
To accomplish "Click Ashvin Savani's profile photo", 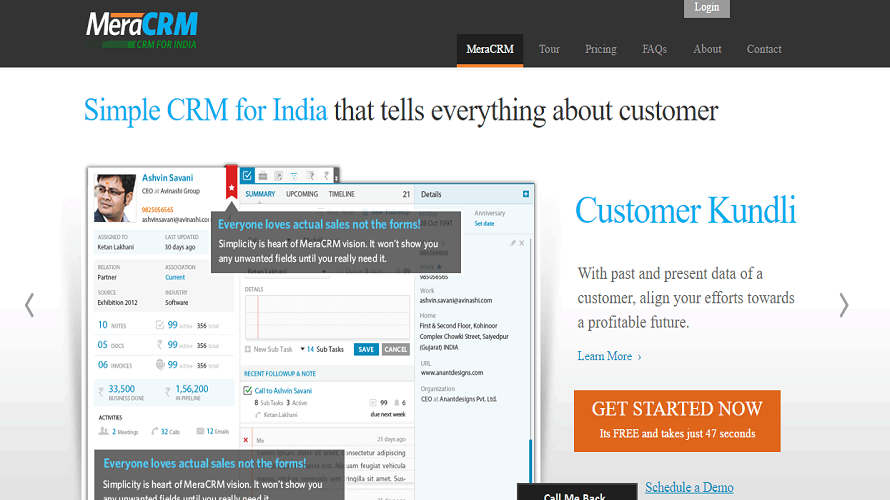I will (x=115, y=198).
